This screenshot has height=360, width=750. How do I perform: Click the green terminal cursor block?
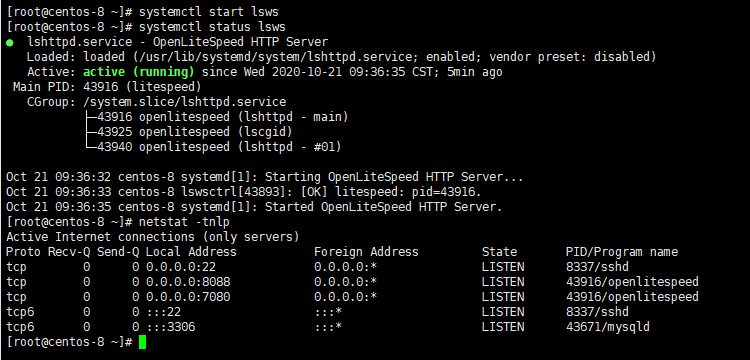click(142, 342)
